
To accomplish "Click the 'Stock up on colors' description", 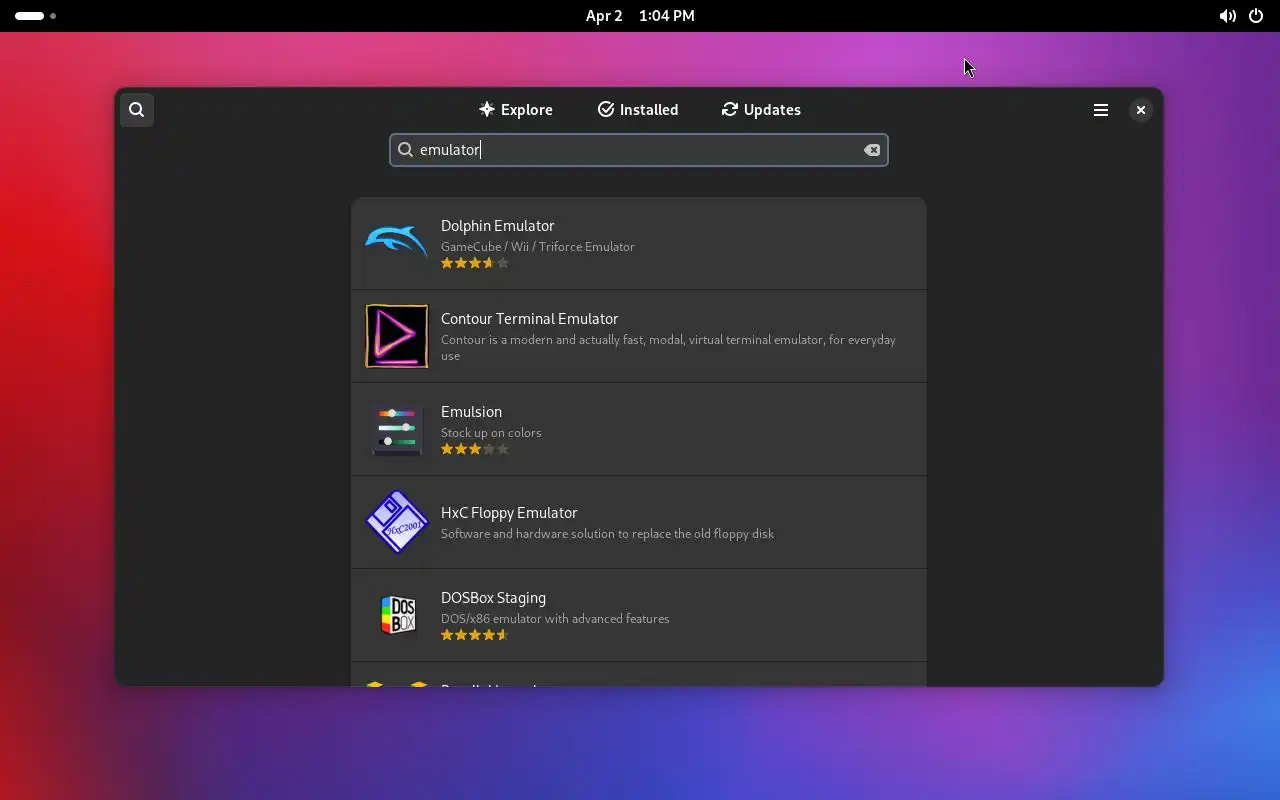I will pyautogui.click(x=491, y=433).
